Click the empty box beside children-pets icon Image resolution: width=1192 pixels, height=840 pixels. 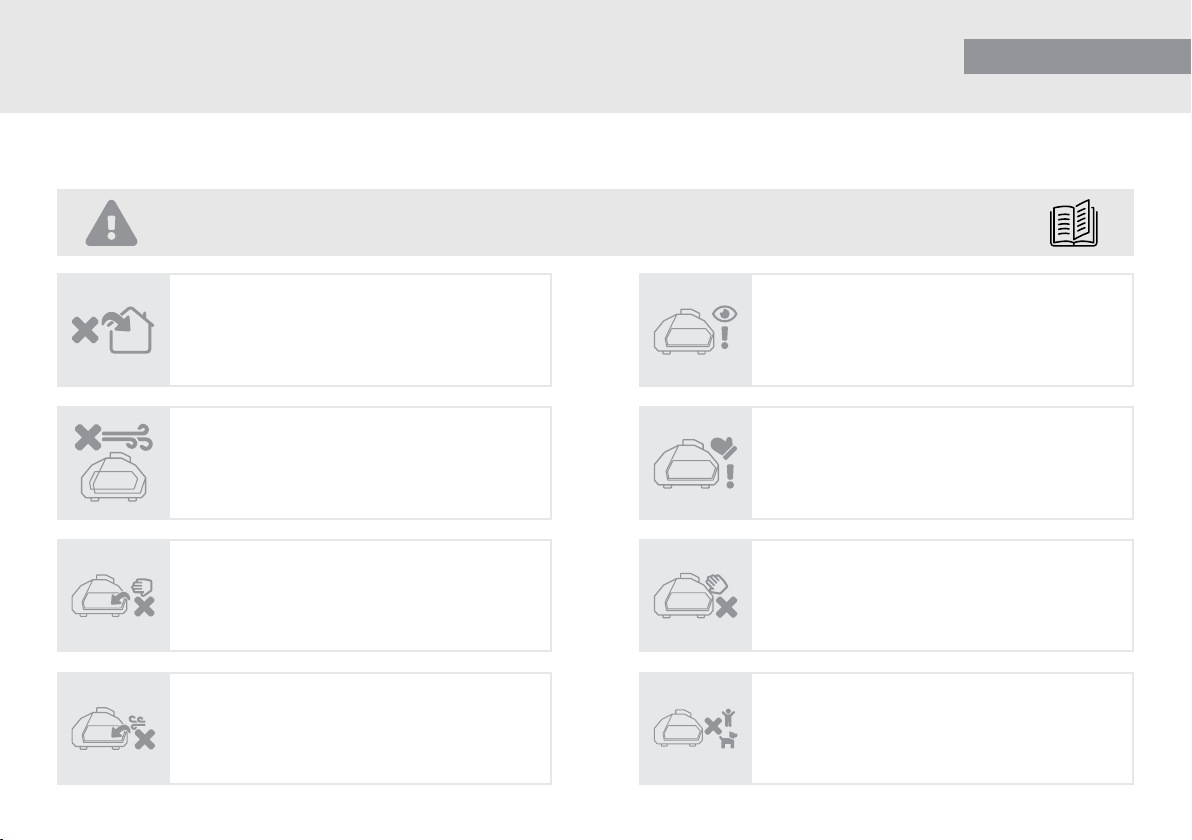click(x=943, y=728)
